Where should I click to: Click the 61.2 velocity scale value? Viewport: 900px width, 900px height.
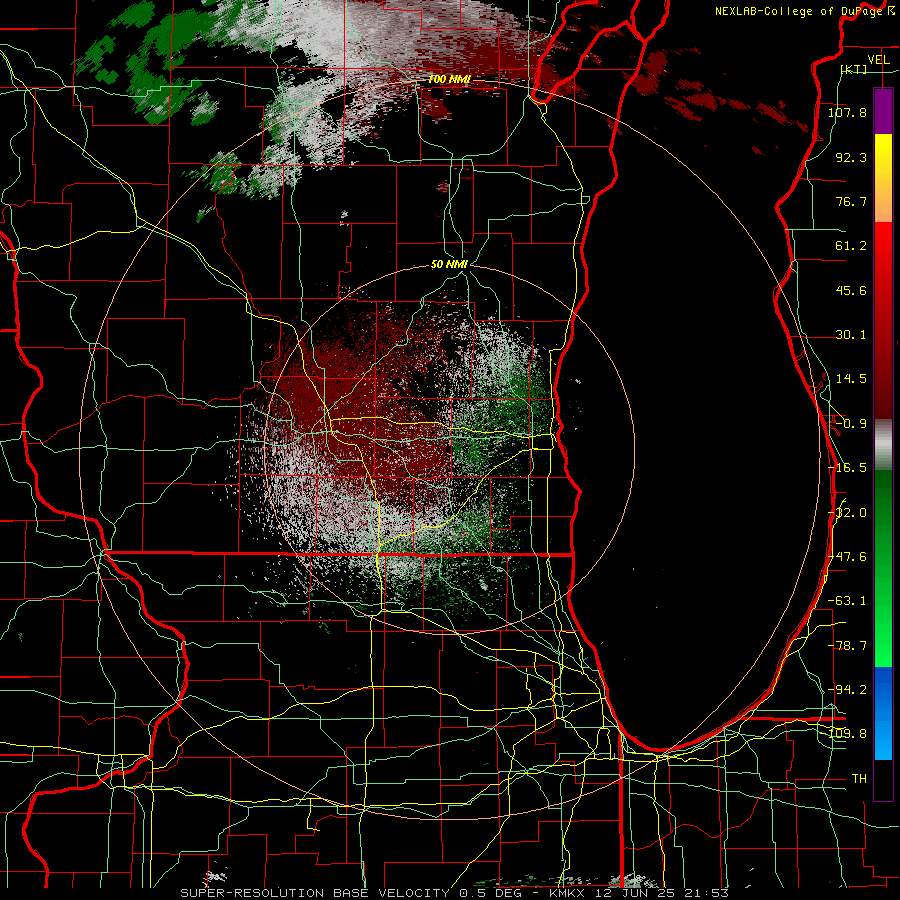pyautogui.click(x=851, y=246)
